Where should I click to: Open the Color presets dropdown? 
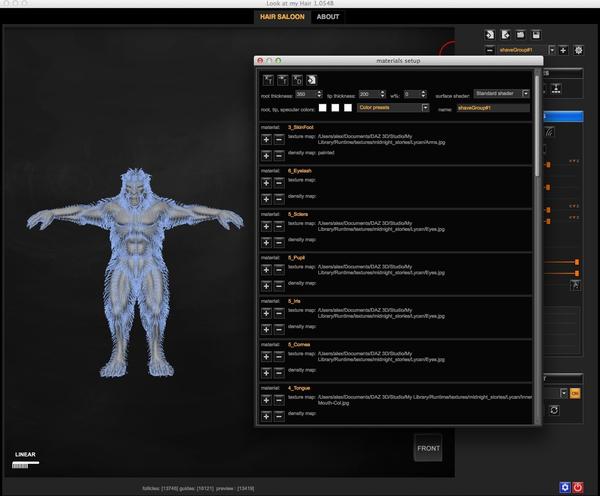[393, 108]
